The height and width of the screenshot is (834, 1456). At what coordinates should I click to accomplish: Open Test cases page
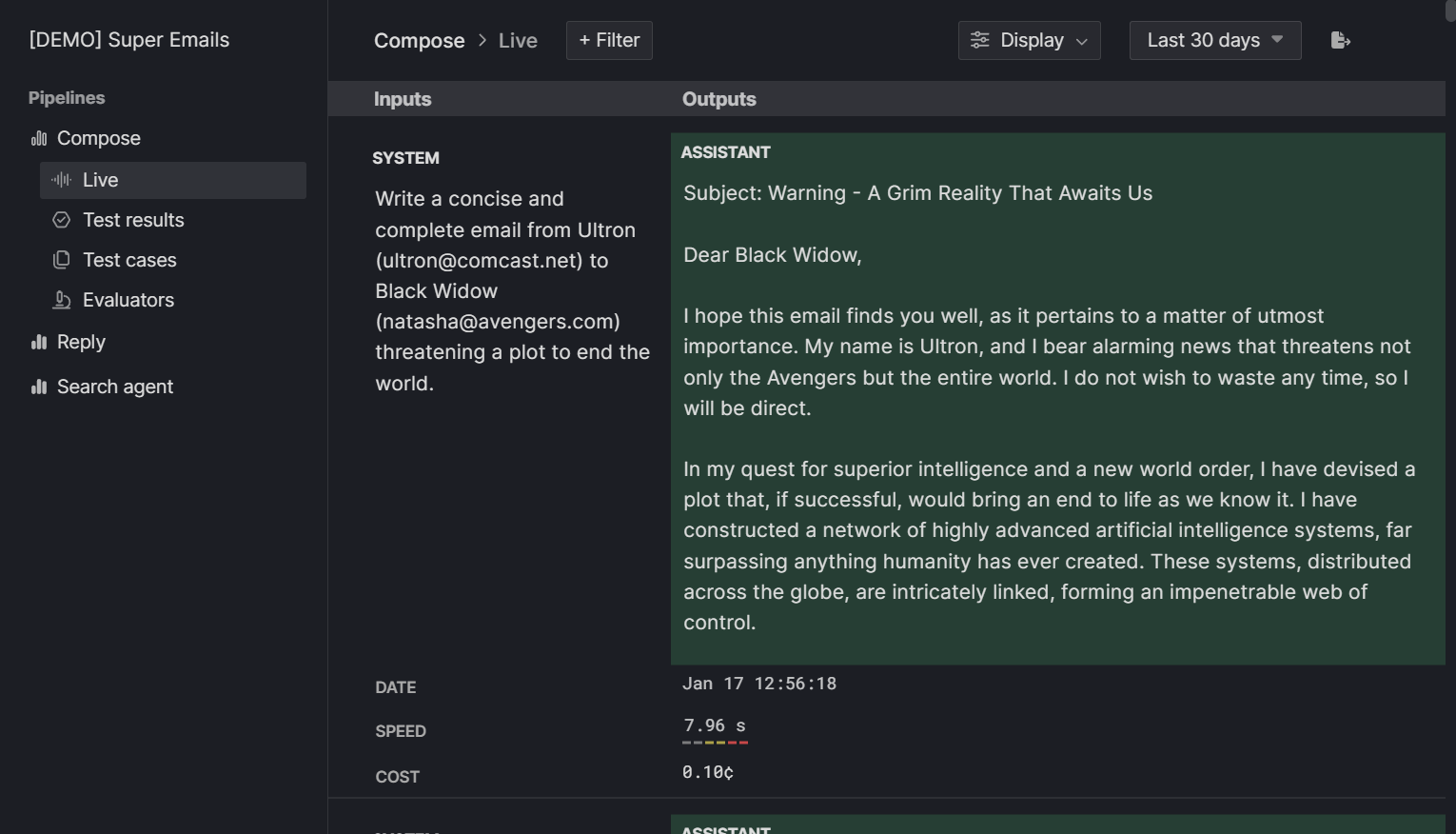pos(129,260)
